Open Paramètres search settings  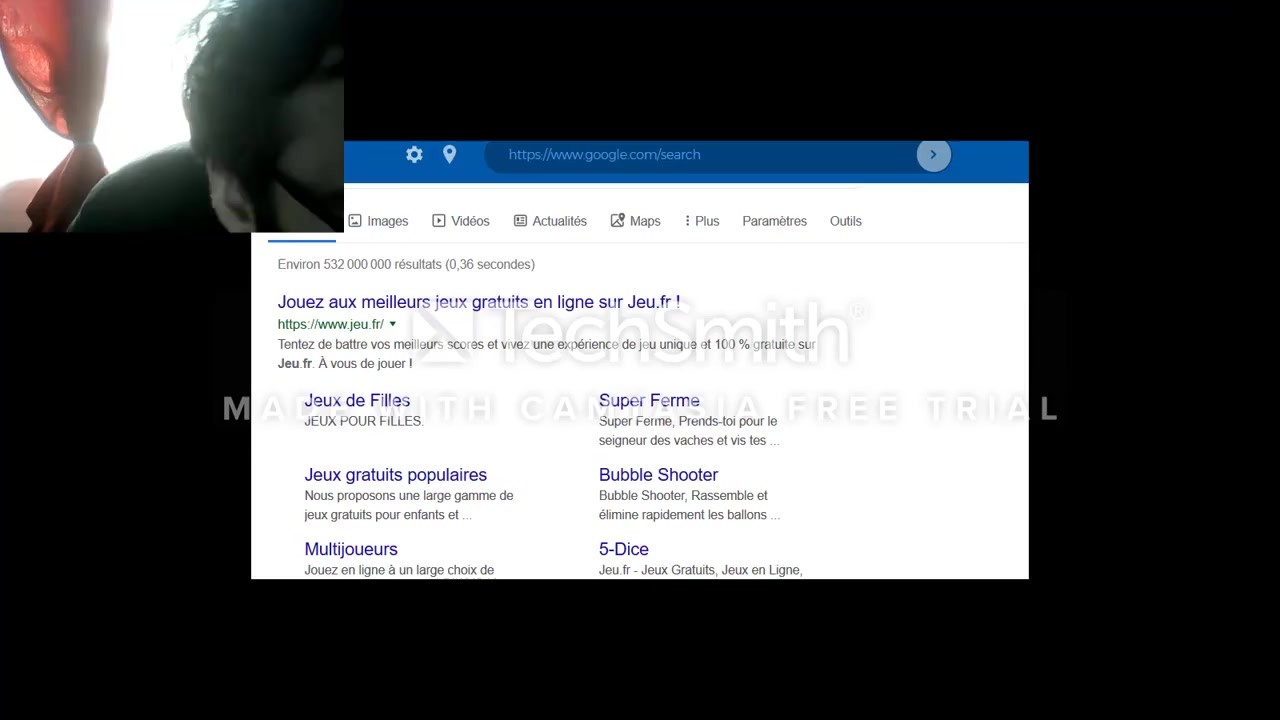tap(774, 221)
